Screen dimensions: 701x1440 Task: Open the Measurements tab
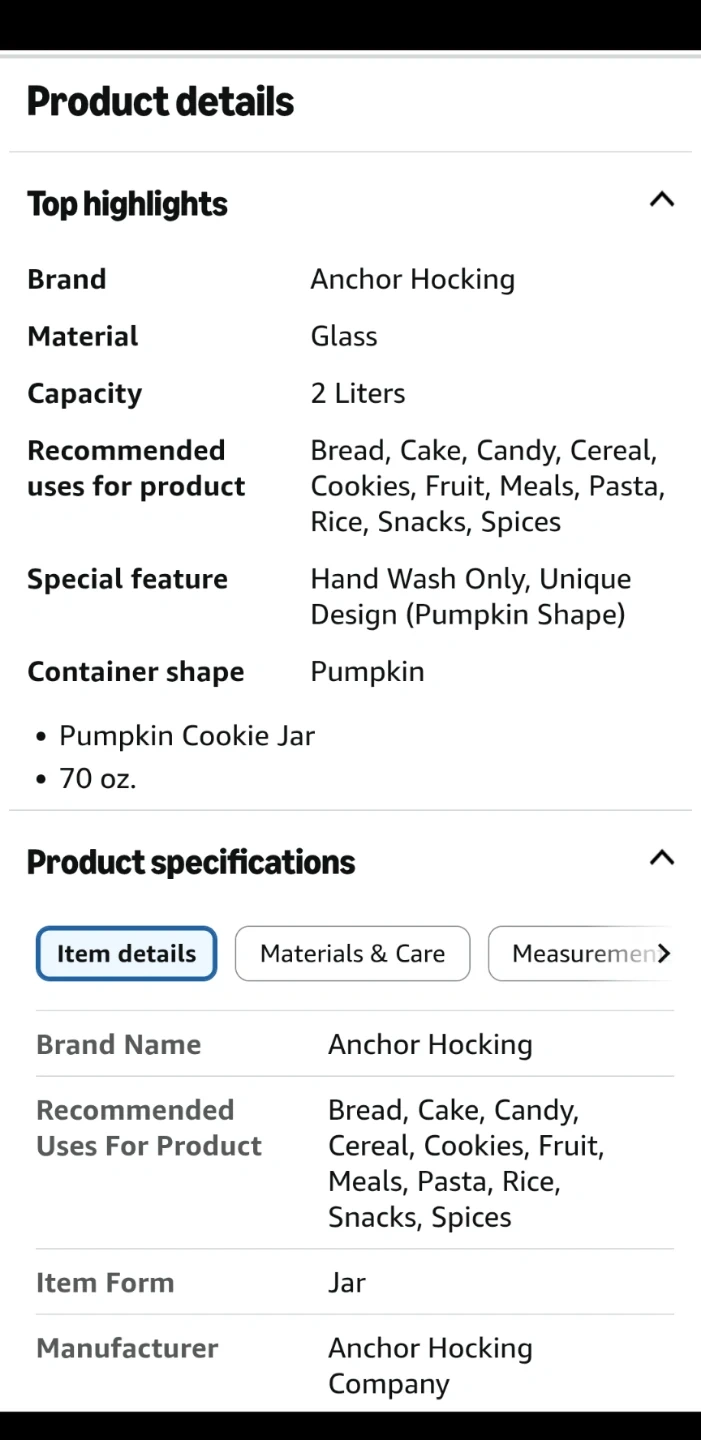coord(583,954)
